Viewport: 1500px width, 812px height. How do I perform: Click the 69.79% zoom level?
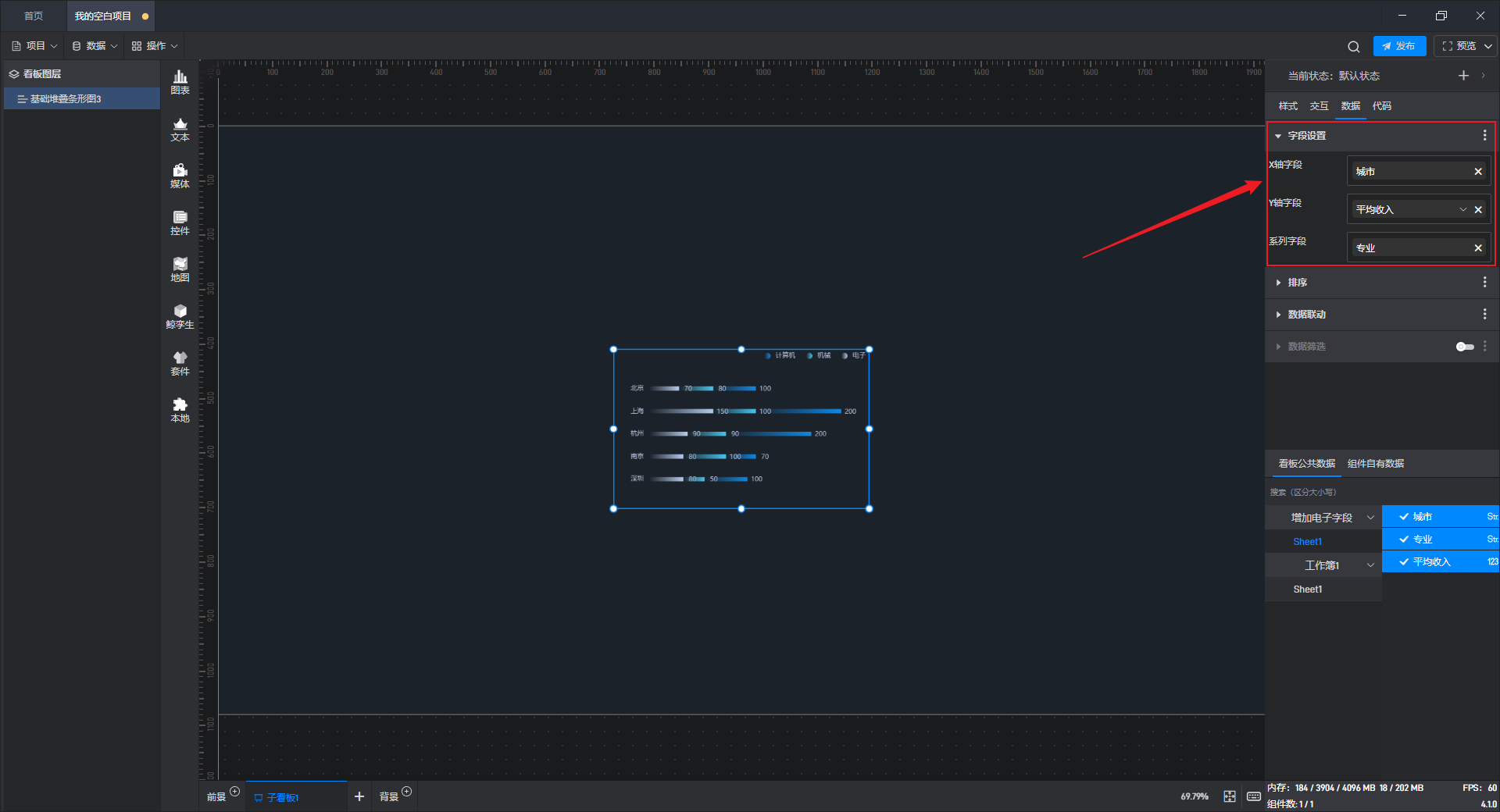point(1195,796)
